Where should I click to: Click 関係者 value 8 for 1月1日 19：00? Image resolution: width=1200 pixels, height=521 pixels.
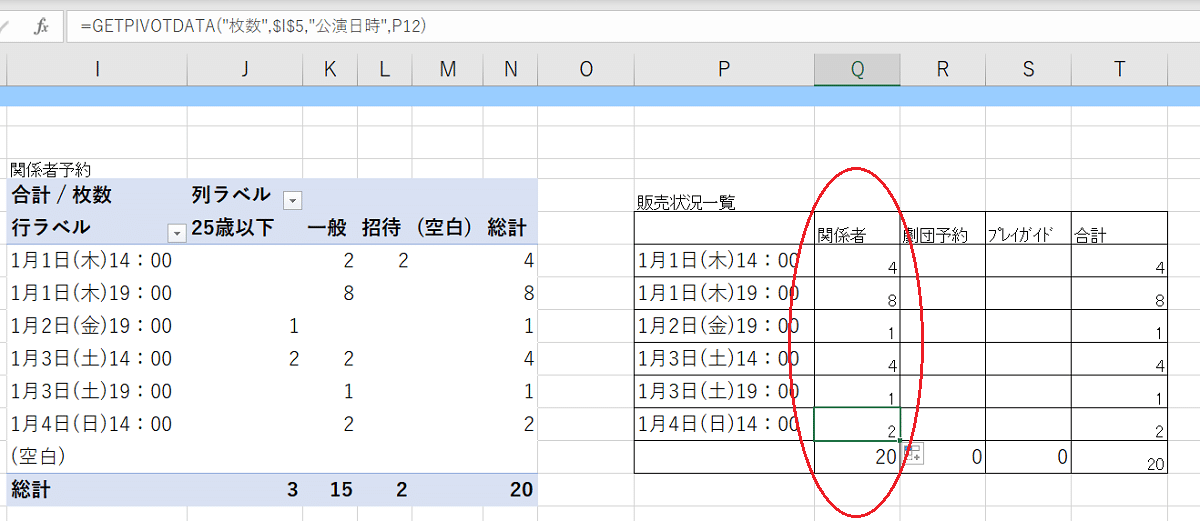click(857, 294)
